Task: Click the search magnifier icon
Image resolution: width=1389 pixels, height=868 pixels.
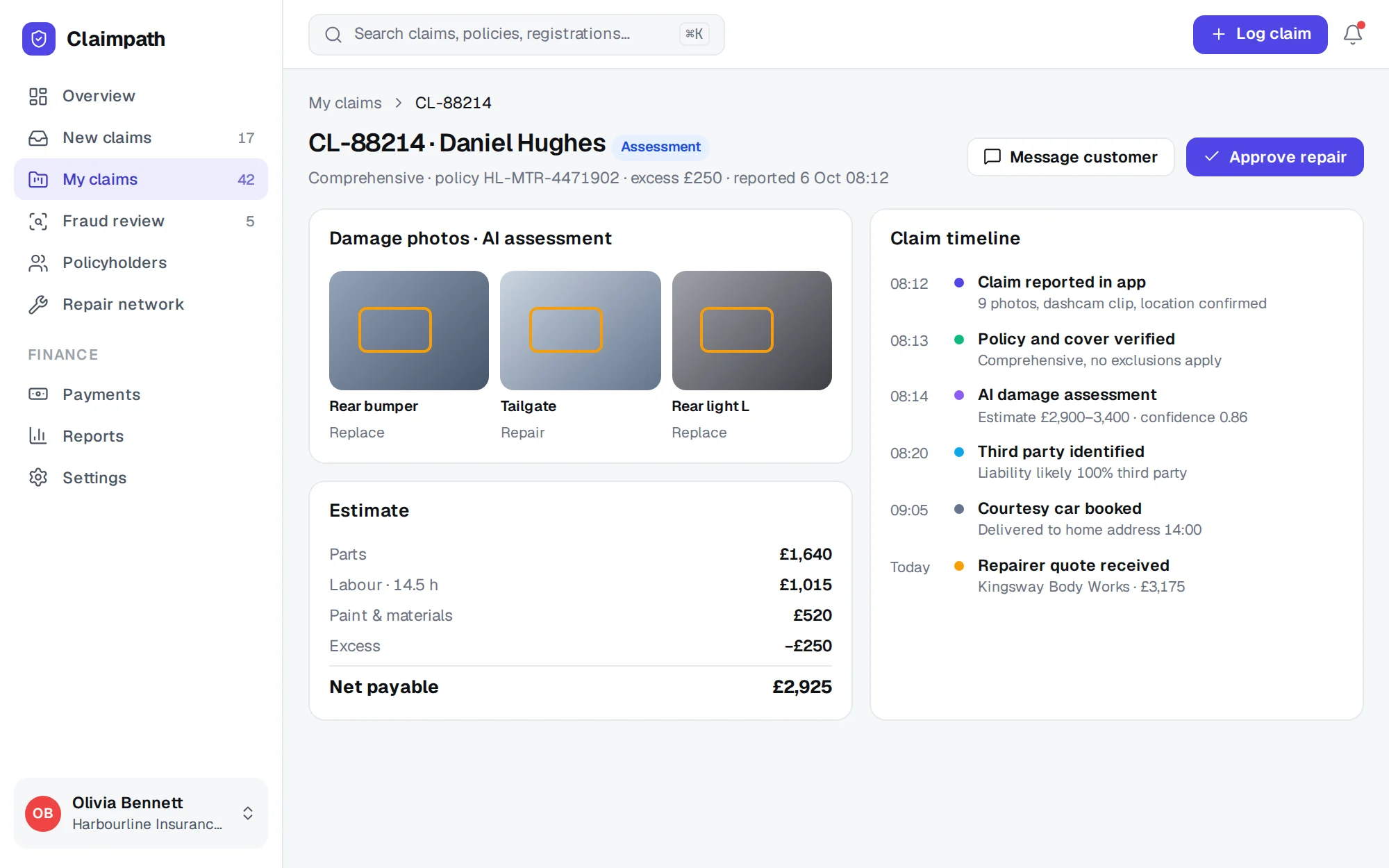Action: coord(333,34)
